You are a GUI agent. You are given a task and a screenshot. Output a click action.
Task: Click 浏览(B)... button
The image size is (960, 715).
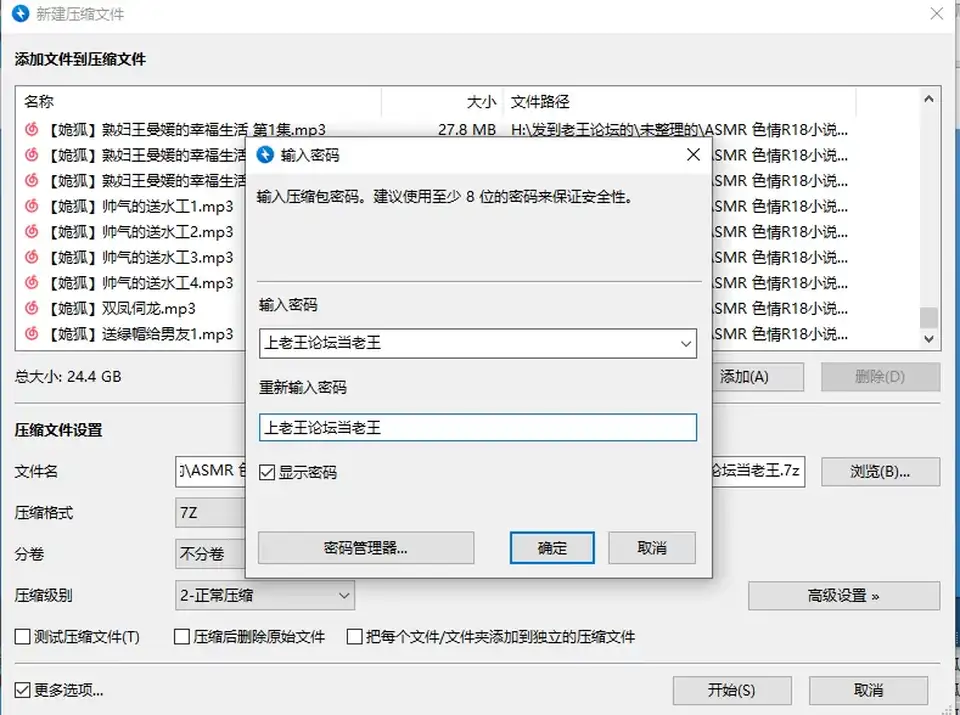point(880,471)
